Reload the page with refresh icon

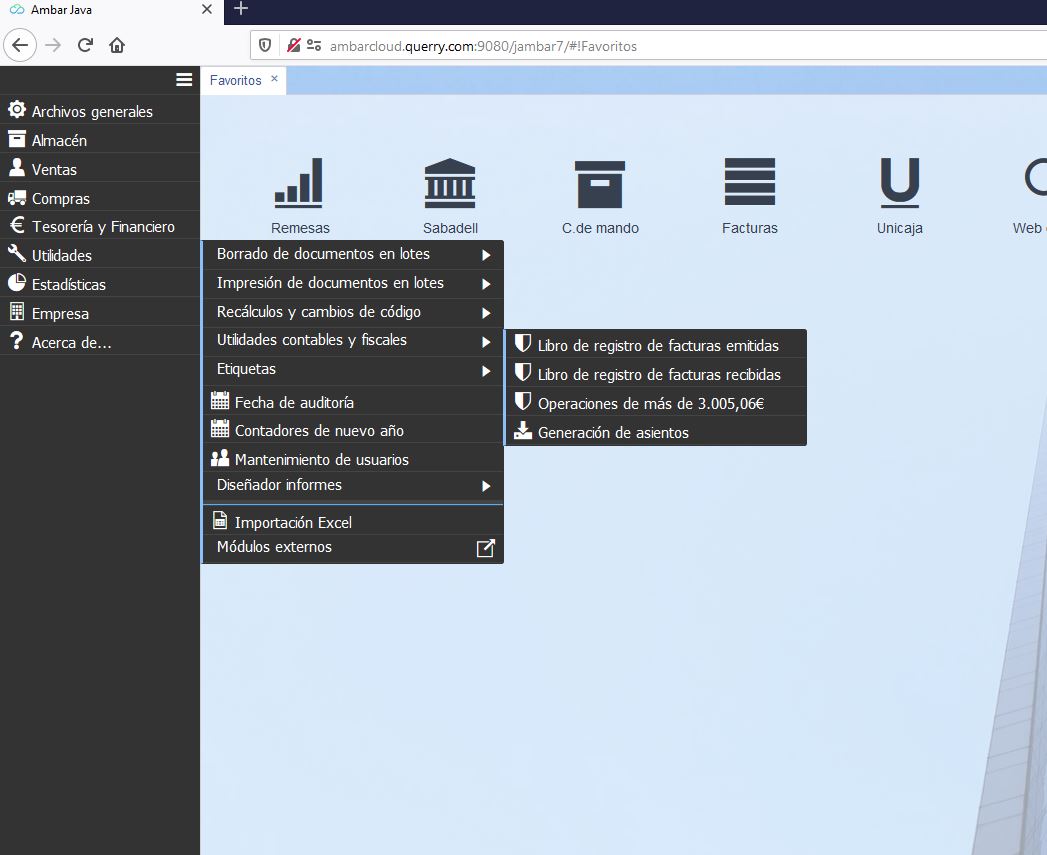pos(85,45)
